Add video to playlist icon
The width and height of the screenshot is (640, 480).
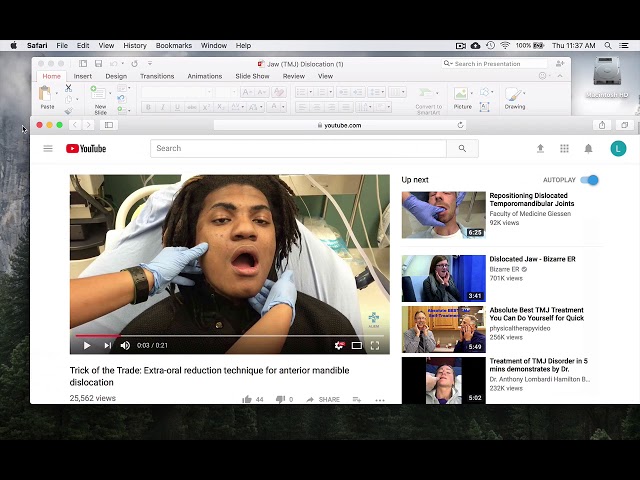(357, 400)
